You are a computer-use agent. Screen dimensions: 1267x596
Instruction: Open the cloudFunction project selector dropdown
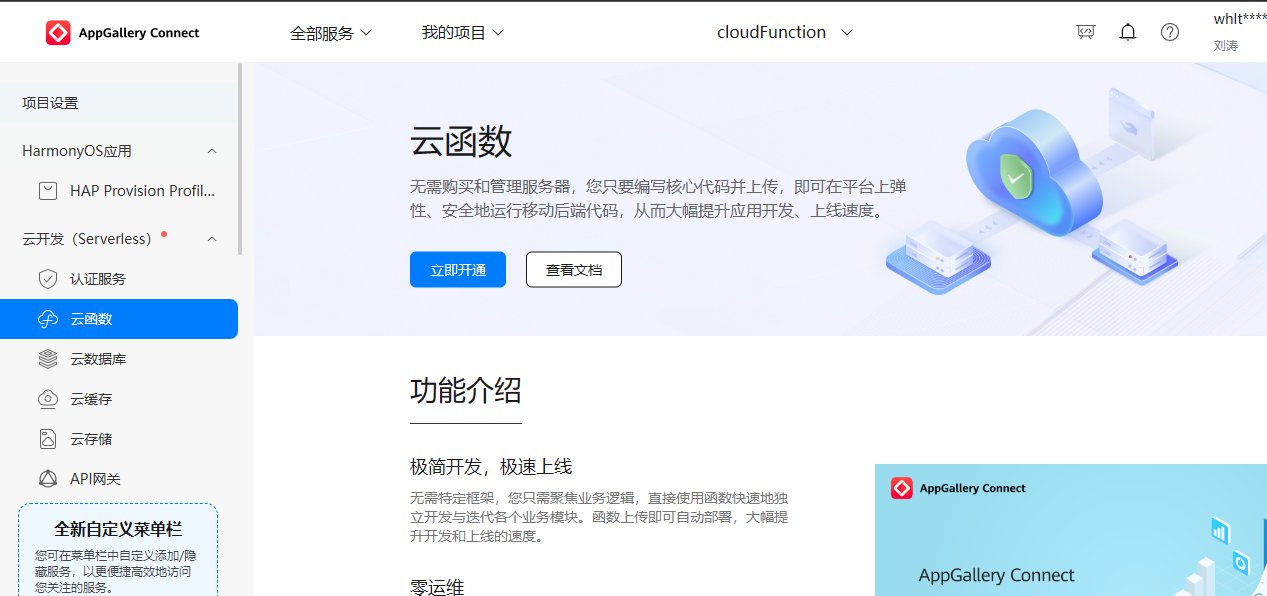tap(785, 32)
